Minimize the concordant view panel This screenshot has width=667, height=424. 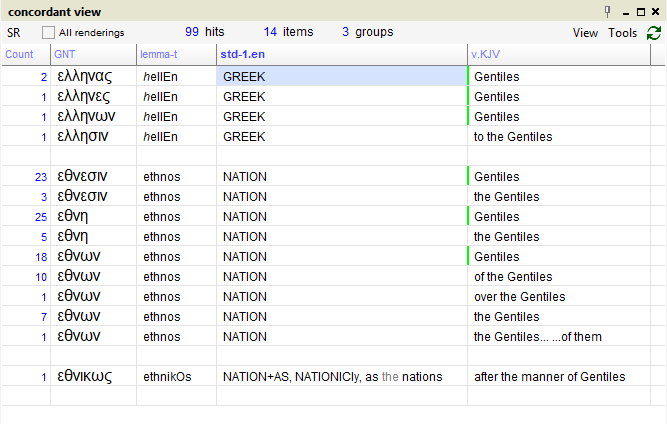pyautogui.click(x=624, y=12)
